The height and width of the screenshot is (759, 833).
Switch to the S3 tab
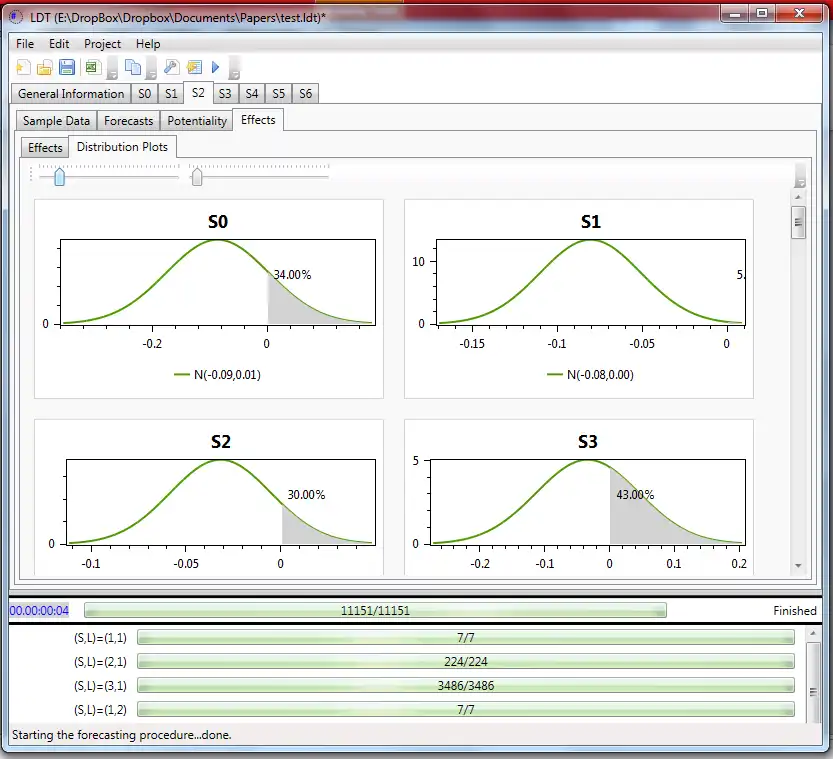click(x=225, y=94)
